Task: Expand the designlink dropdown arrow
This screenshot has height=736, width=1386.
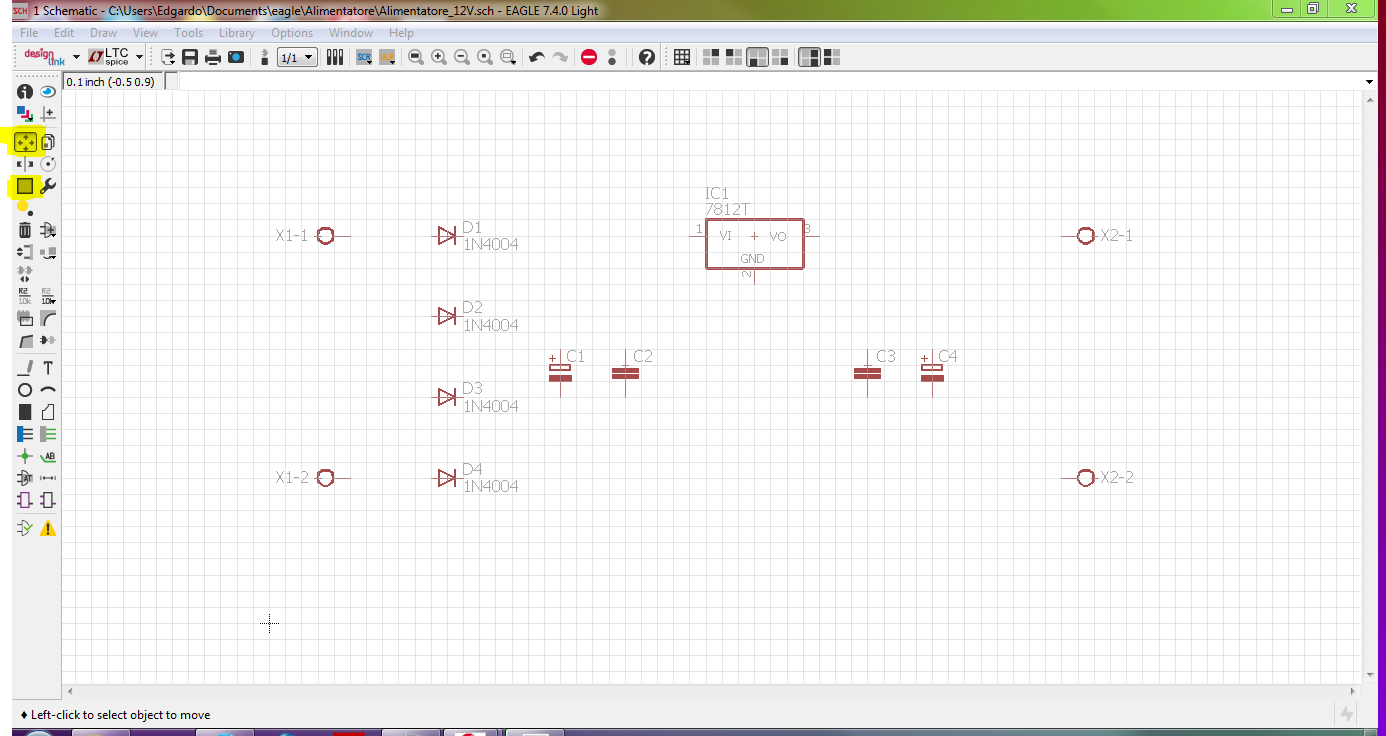Action: click(76, 57)
